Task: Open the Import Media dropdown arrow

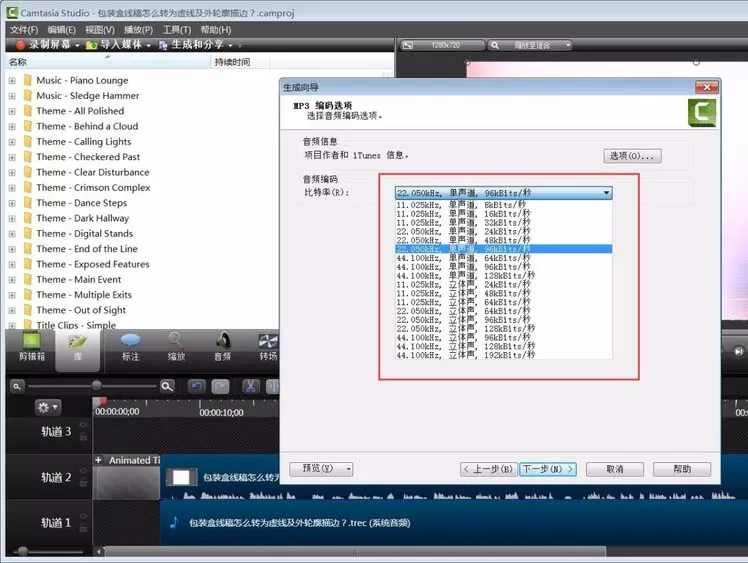Action: pyautogui.click(x=149, y=45)
